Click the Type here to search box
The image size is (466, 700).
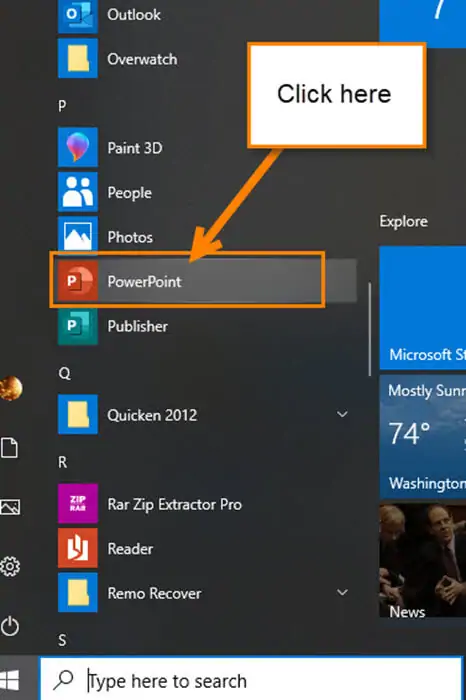click(251, 680)
